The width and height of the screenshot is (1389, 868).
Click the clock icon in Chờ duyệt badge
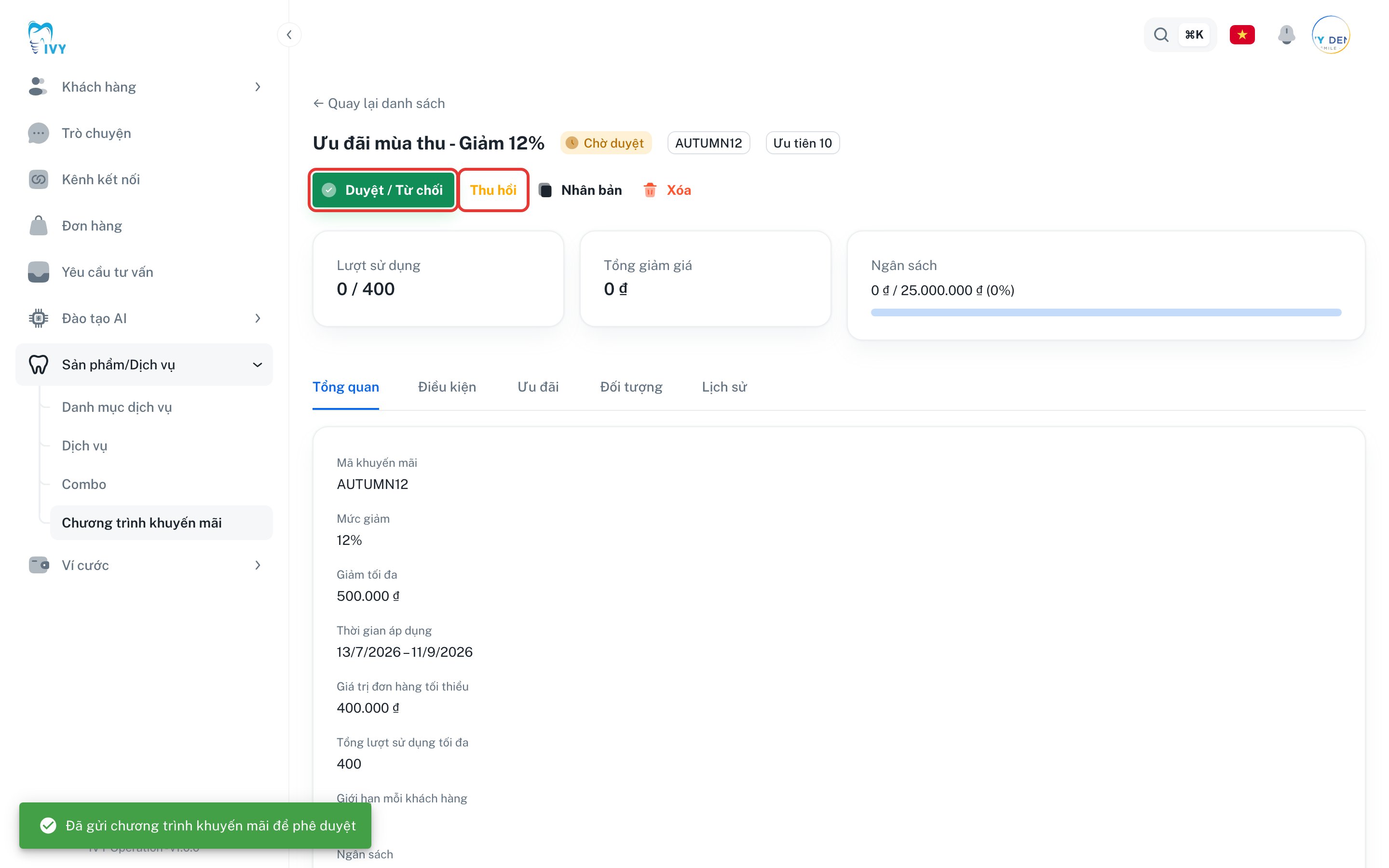coord(572,143)
